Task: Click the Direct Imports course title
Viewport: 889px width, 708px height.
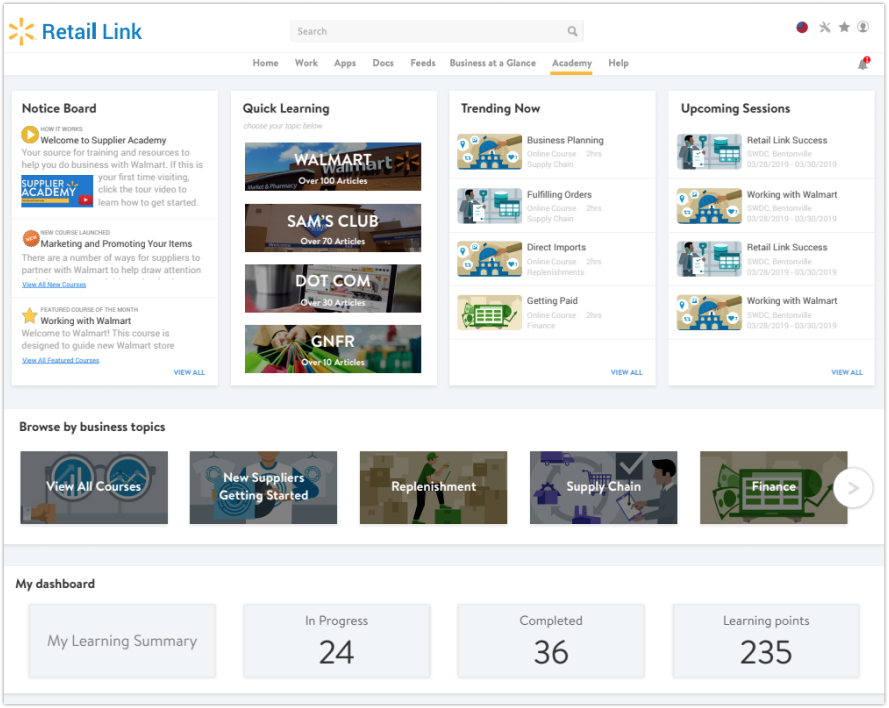Action: [556, 247]
